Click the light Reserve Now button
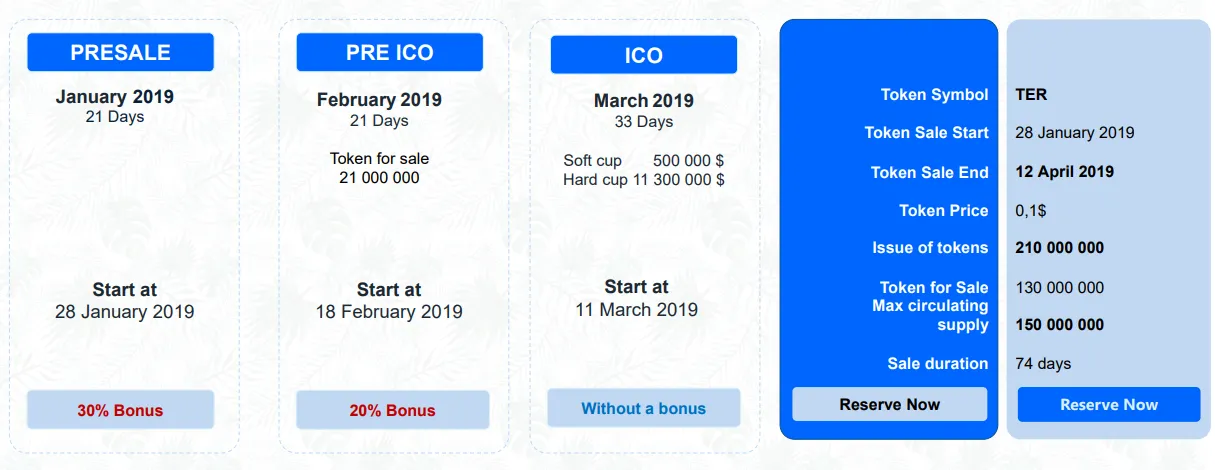 (x=889, y=404)
